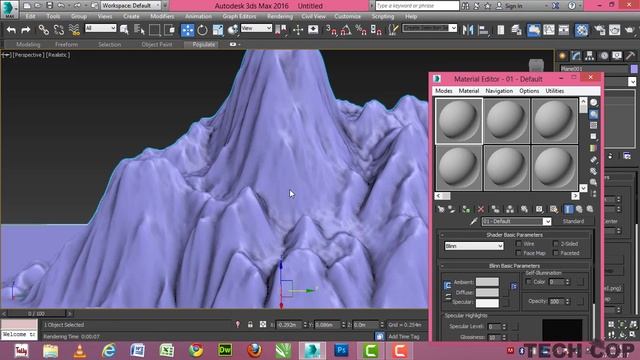Activate Bind to Space Warp tool

(74, 30)
